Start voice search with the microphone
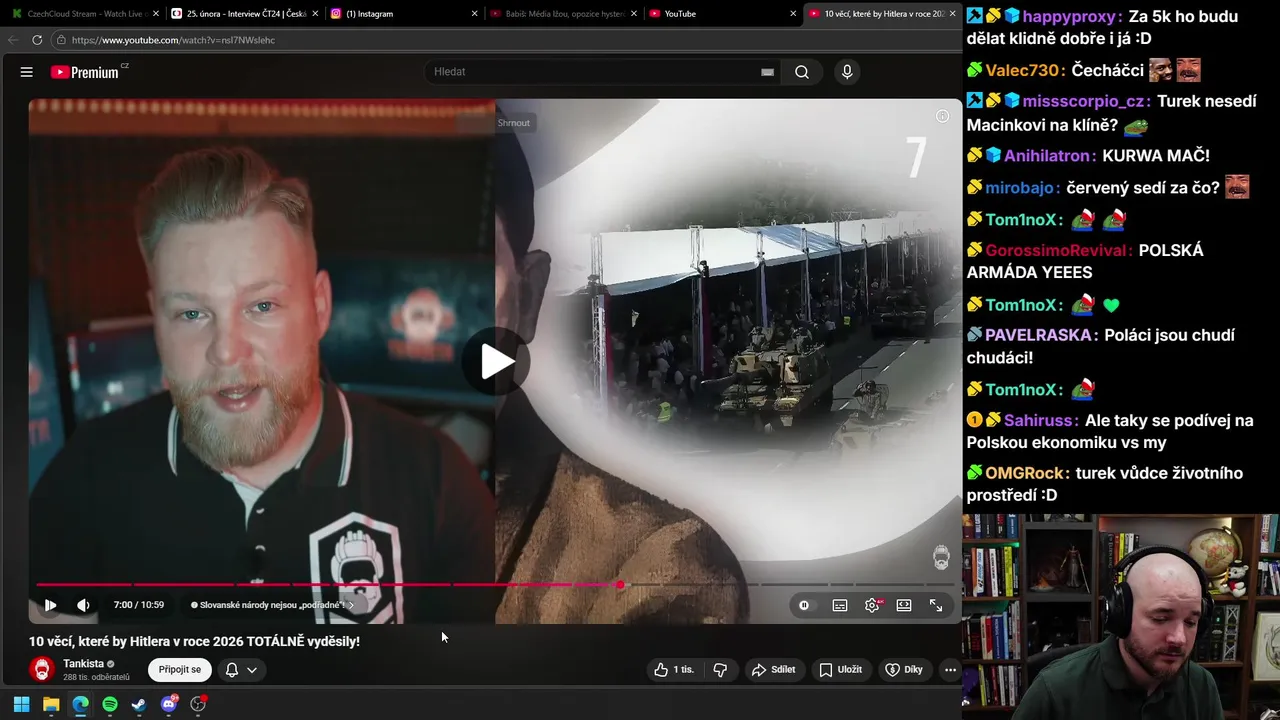The height and width of the screenshot is (720, 1280). 847,72
